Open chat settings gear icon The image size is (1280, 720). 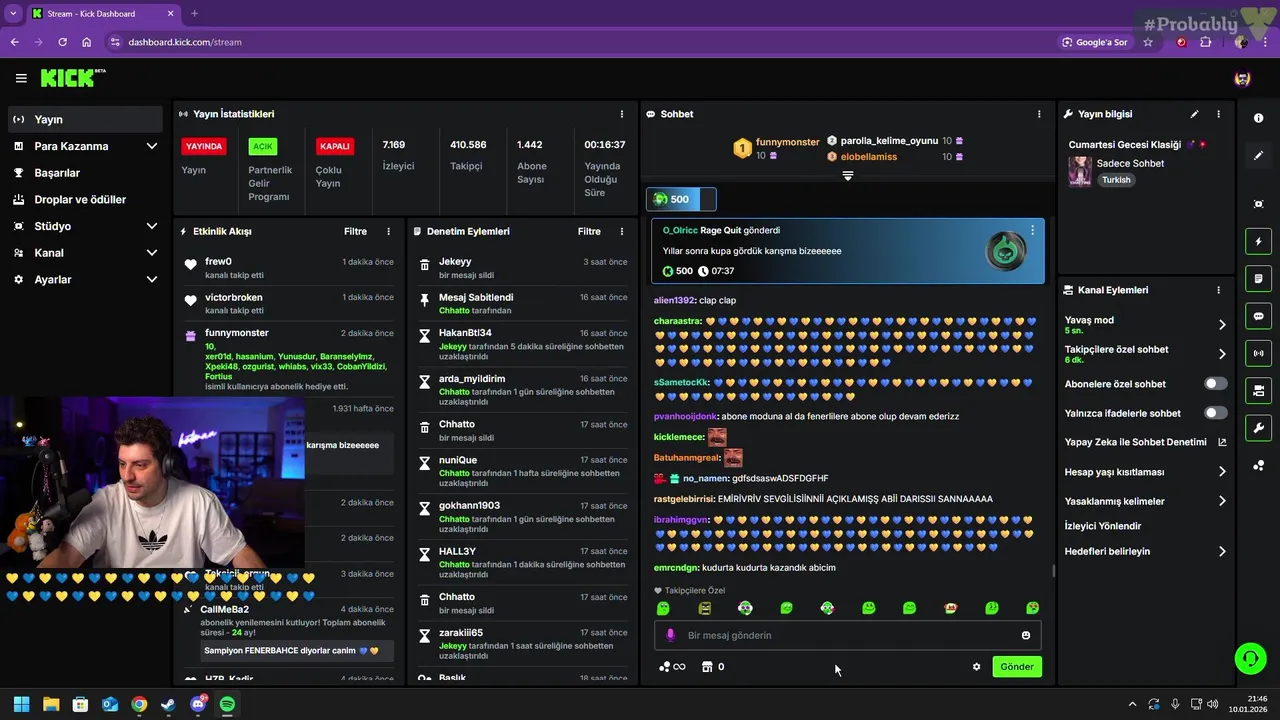(x=976, y=667)
